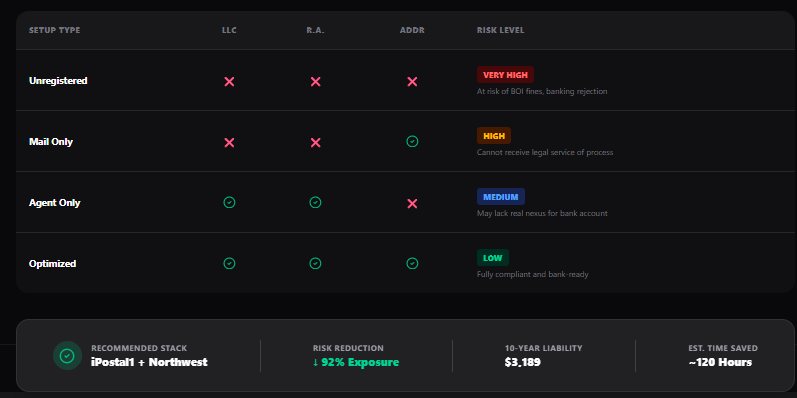Click the R.A. column header
This screenshot has height=398, width=797.
(315, 30)
